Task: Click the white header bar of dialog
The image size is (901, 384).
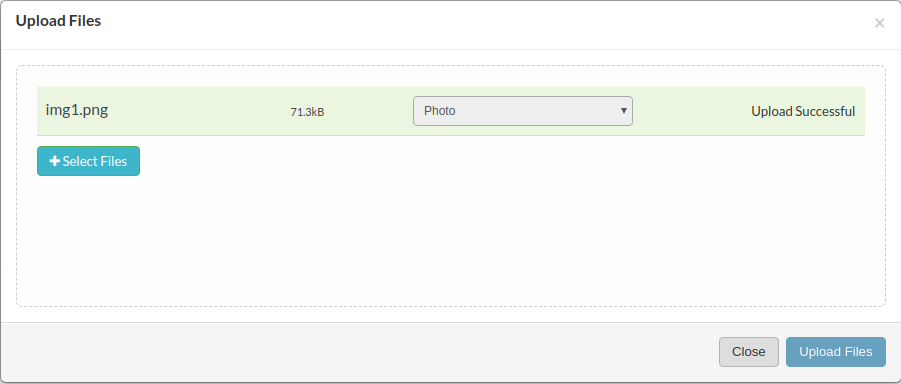Action: [450, 25]
